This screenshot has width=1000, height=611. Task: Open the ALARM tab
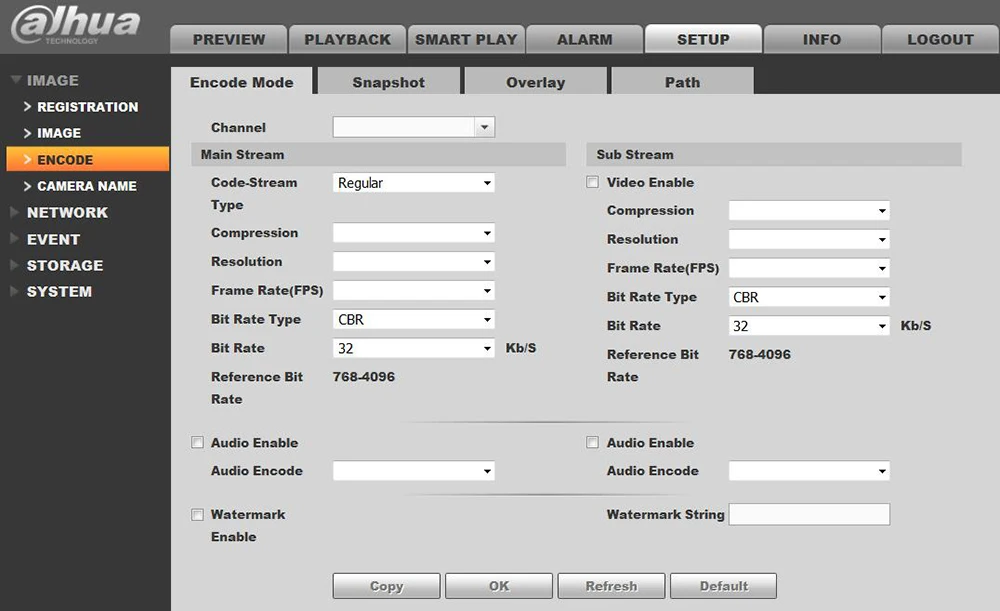click(x=584, y=40)
